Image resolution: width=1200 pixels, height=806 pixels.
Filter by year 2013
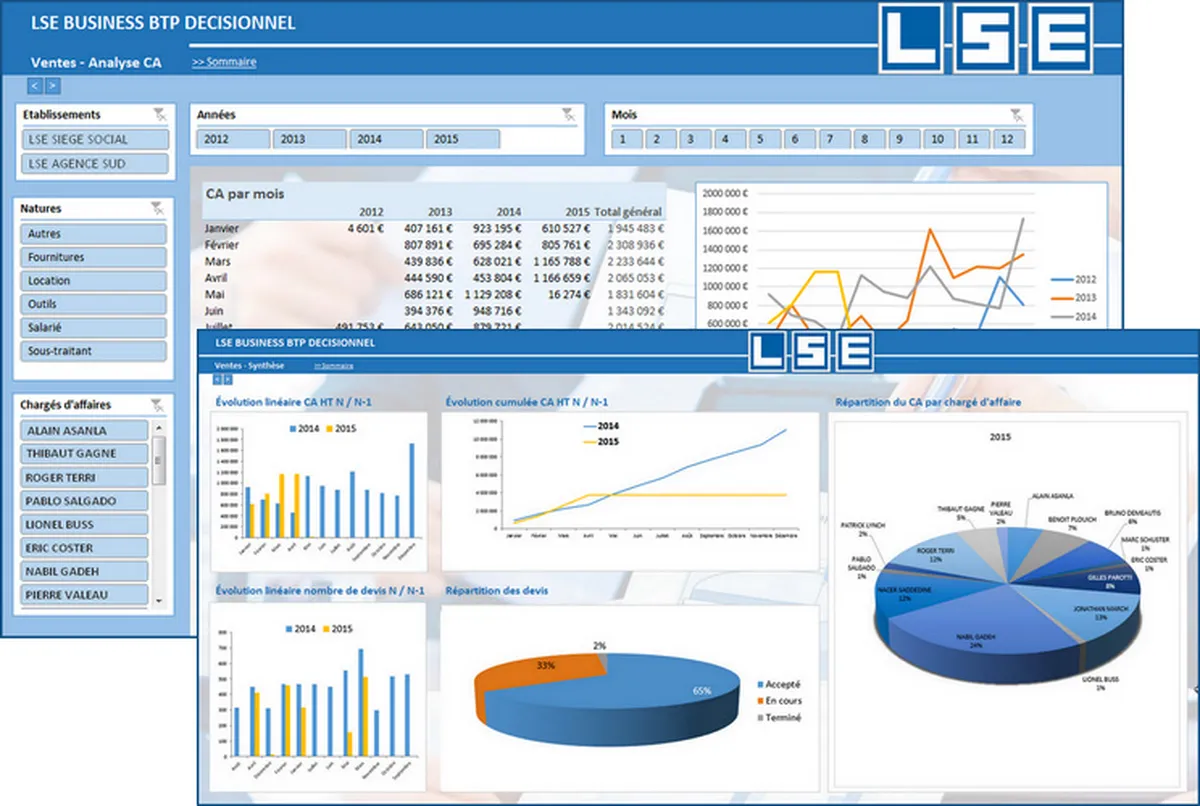coord(309,139)
